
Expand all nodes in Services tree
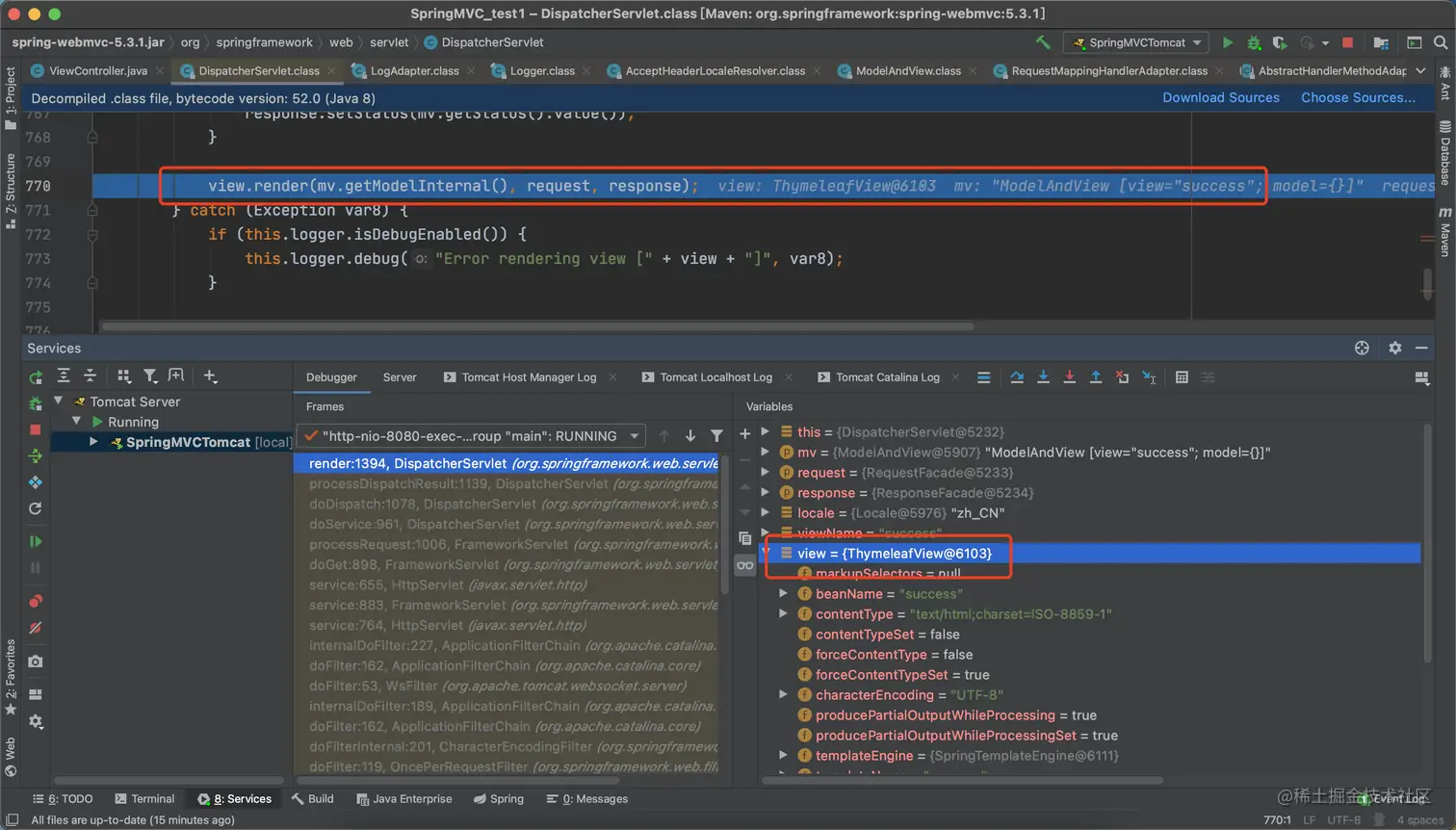tap(64, 376)
